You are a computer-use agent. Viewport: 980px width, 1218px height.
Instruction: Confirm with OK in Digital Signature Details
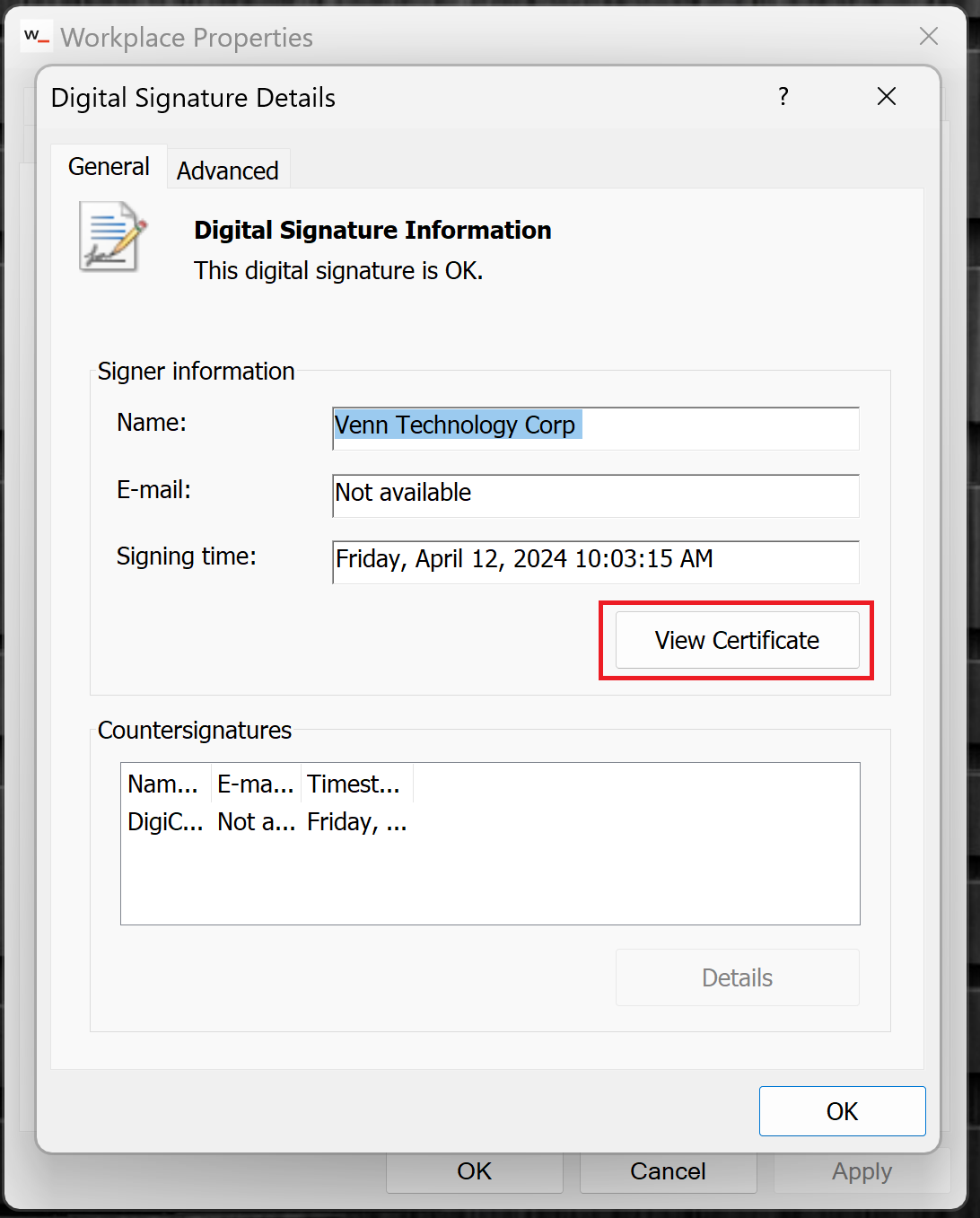point(842,1111)
